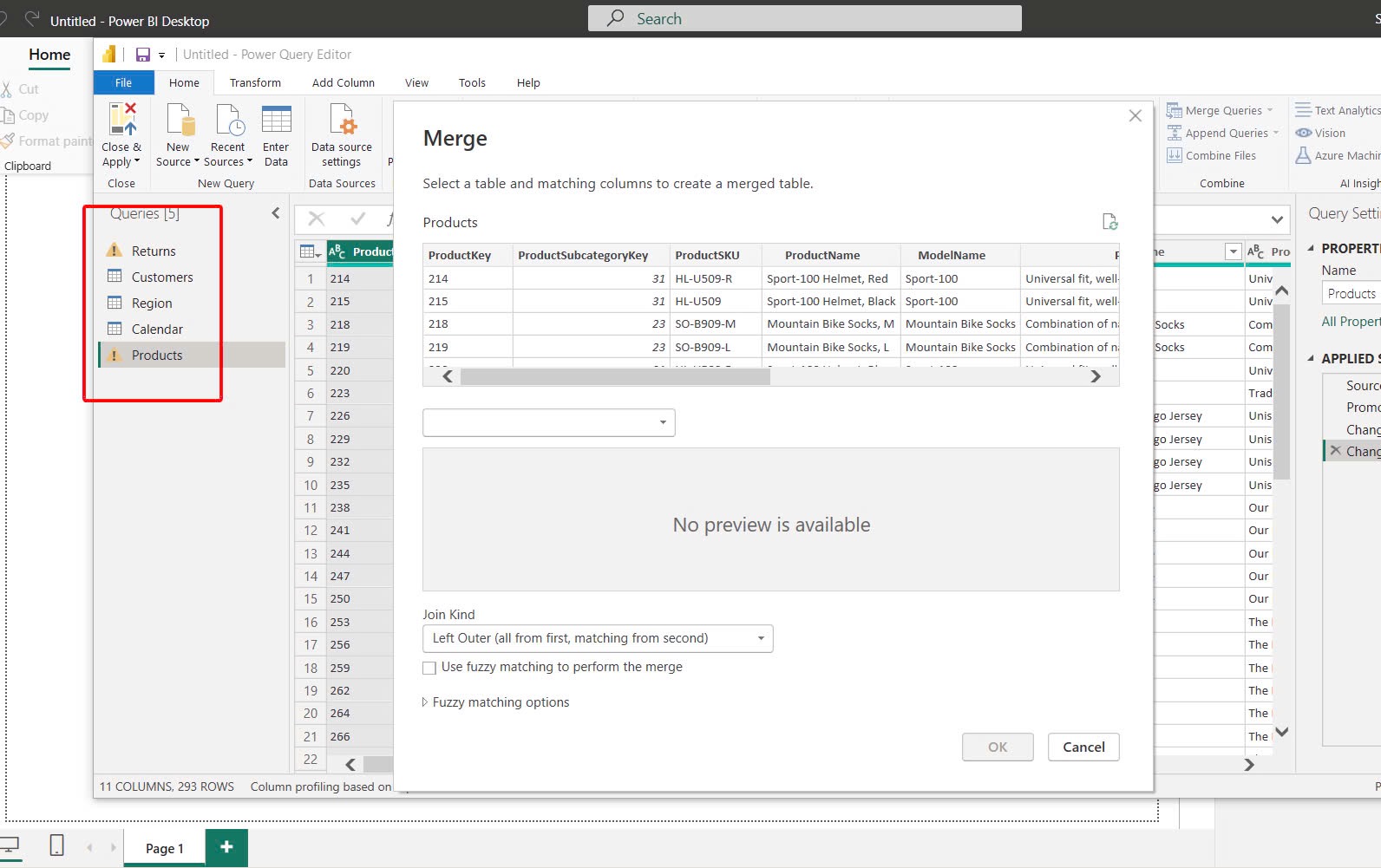
Task: Delete the last applied step X icon
Action: coord(1335,451)
